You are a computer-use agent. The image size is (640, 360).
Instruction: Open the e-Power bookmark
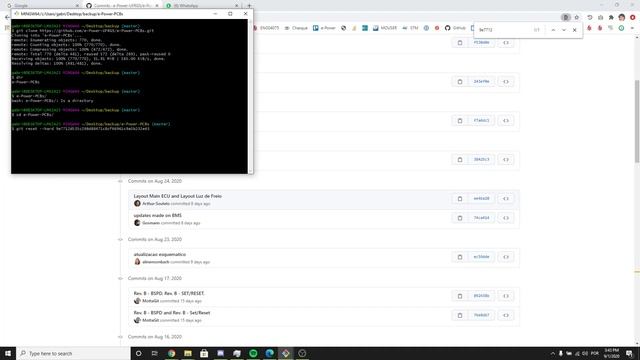(324, 28)
